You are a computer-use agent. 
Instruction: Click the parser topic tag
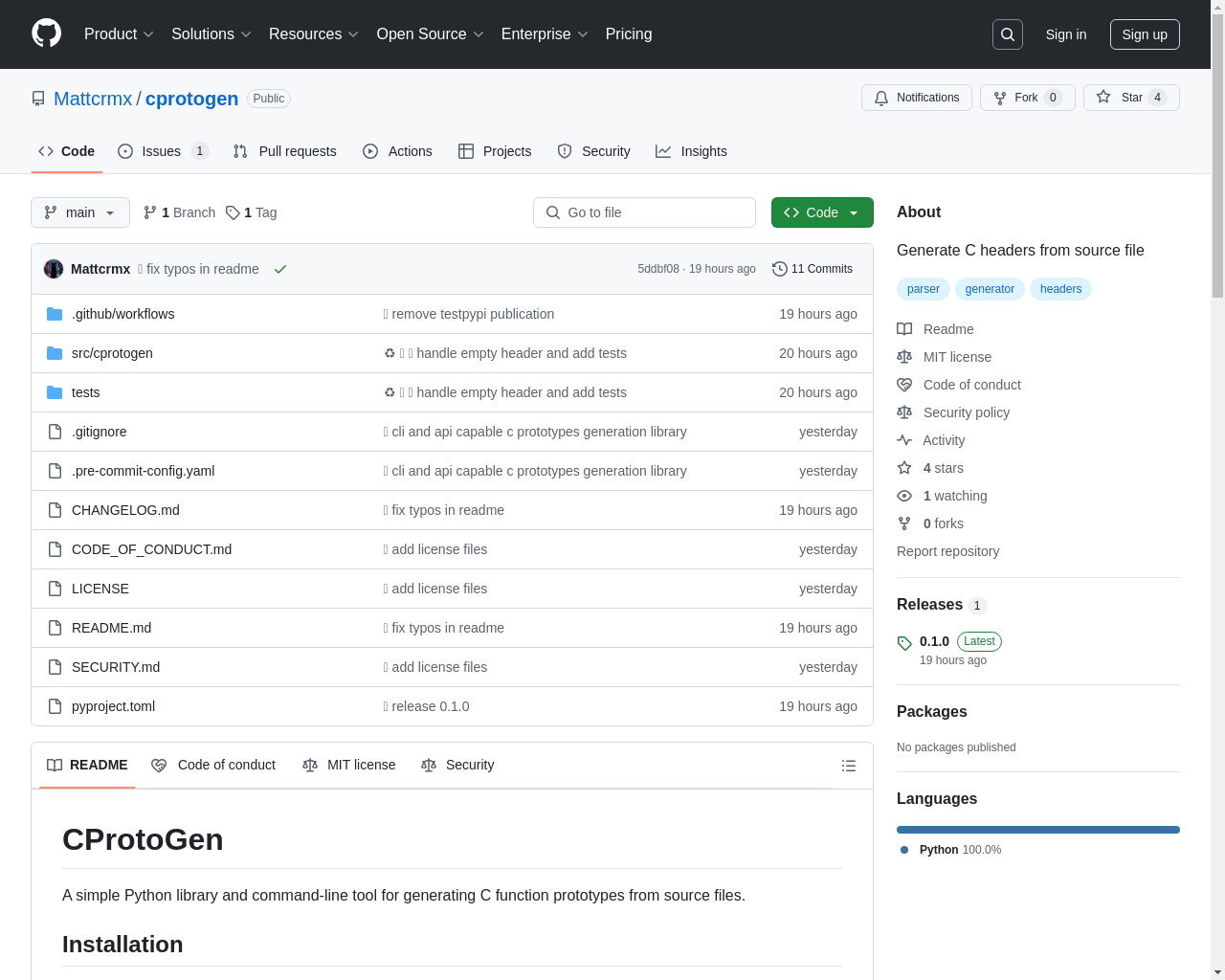tap(924, 289)
